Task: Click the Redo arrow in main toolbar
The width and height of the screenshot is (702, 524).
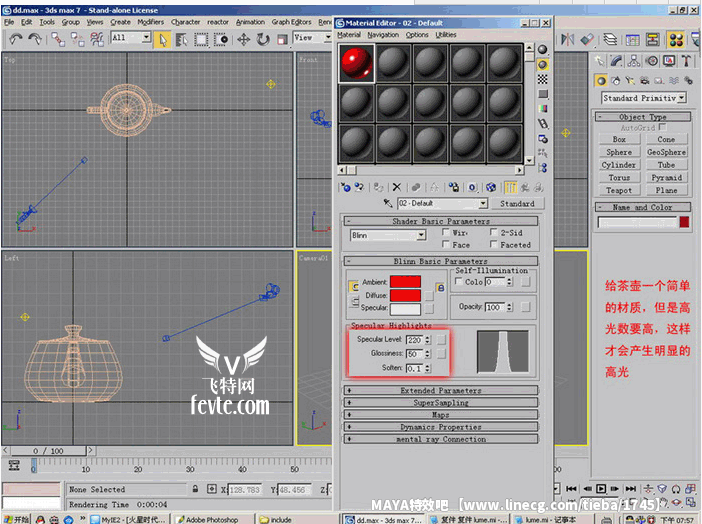Action: point(35,39)
